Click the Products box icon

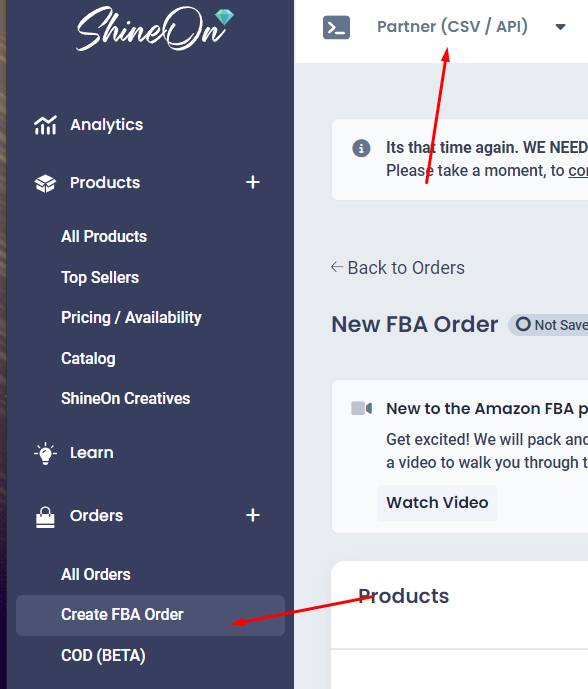point(45,183)
